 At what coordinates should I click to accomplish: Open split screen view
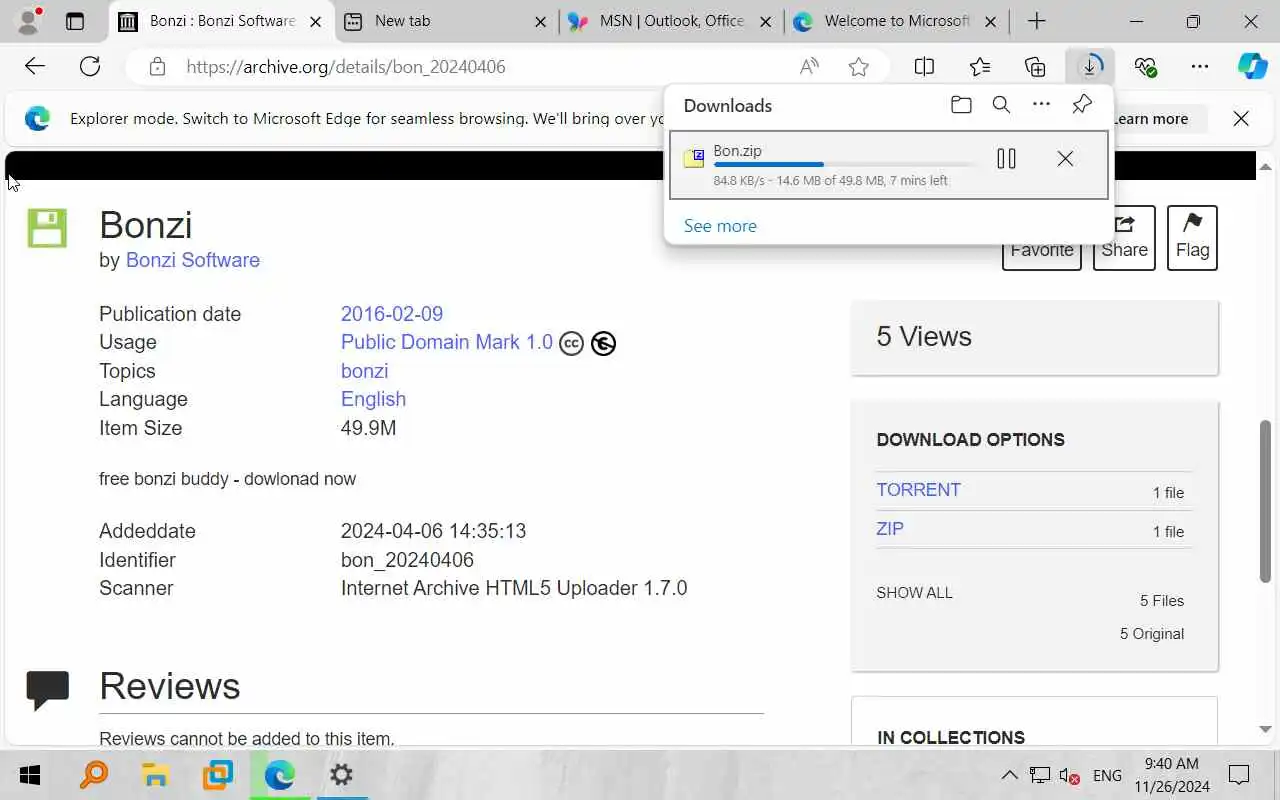[924, 67]
